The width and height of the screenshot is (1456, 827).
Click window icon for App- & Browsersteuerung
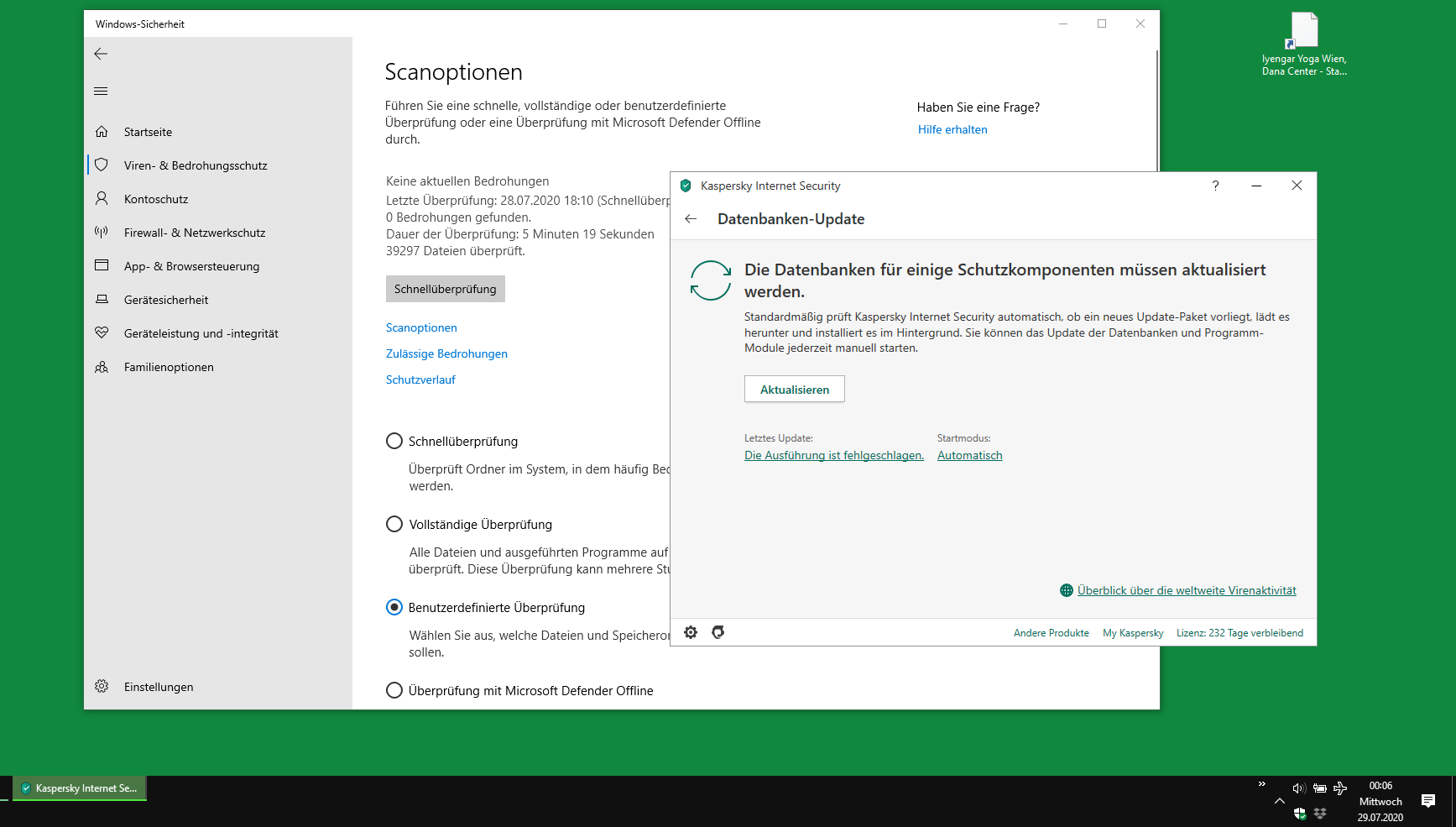[102, 265]
